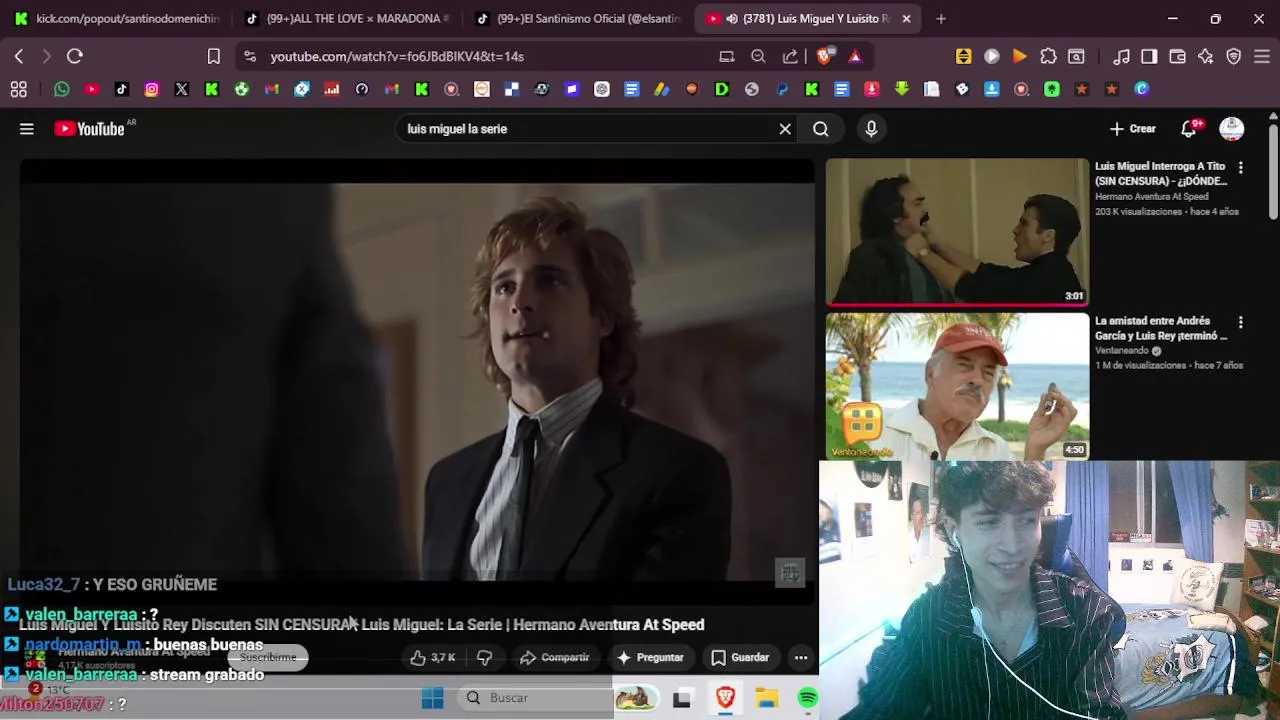This screenshot has width=1280, height=720.
Task: Open the Instagram bookmark
Action: (x=152, y=89)
